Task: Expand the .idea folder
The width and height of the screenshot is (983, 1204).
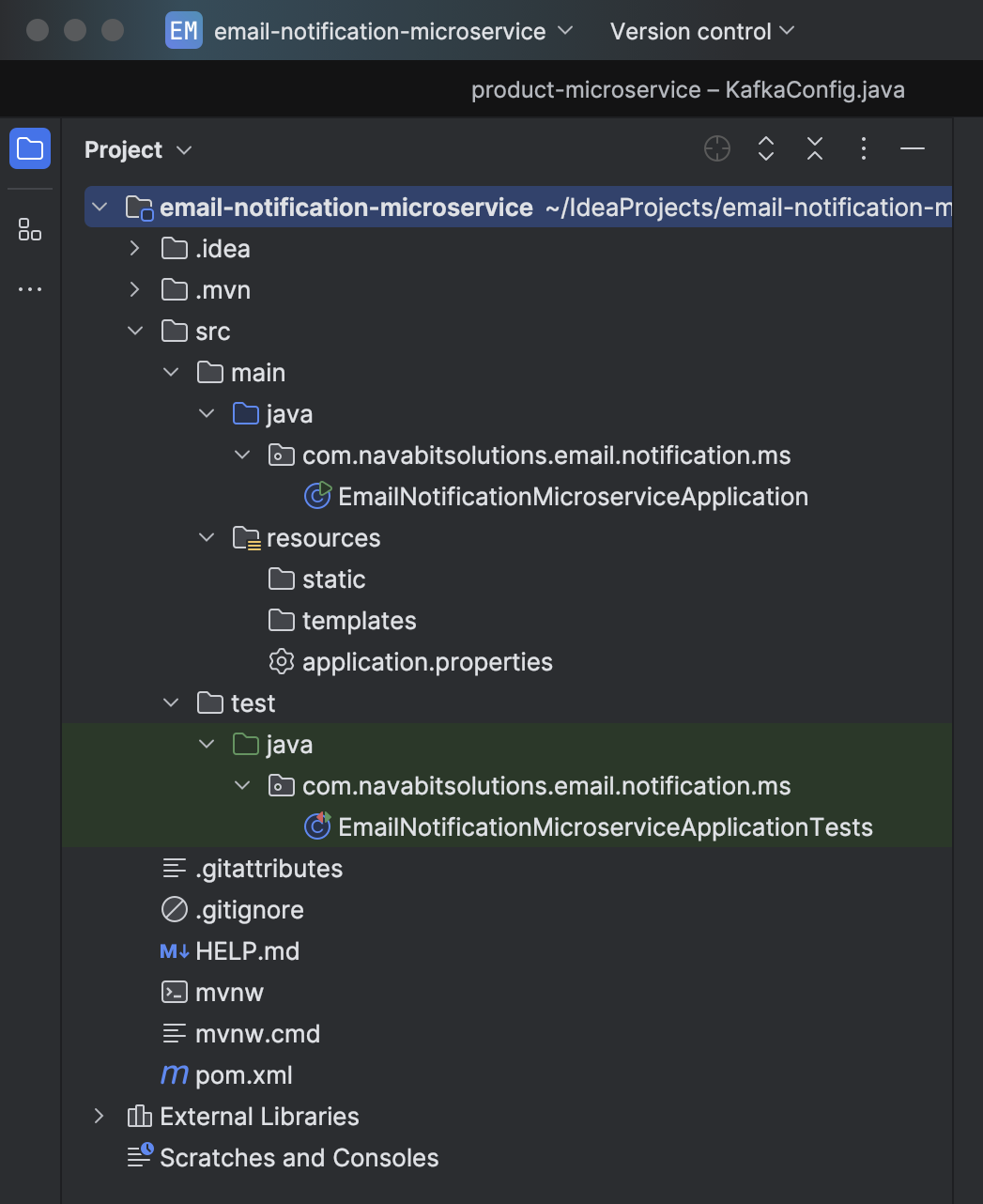Action: tap(135, 249)
